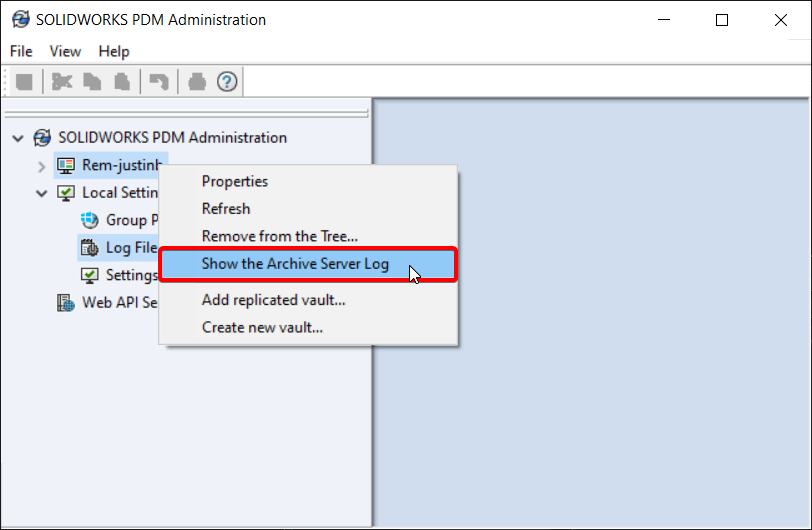The width and height of the screenshot is (812, 530).
Task: Collapse the Local Settings node
Action: coord(41,194)
